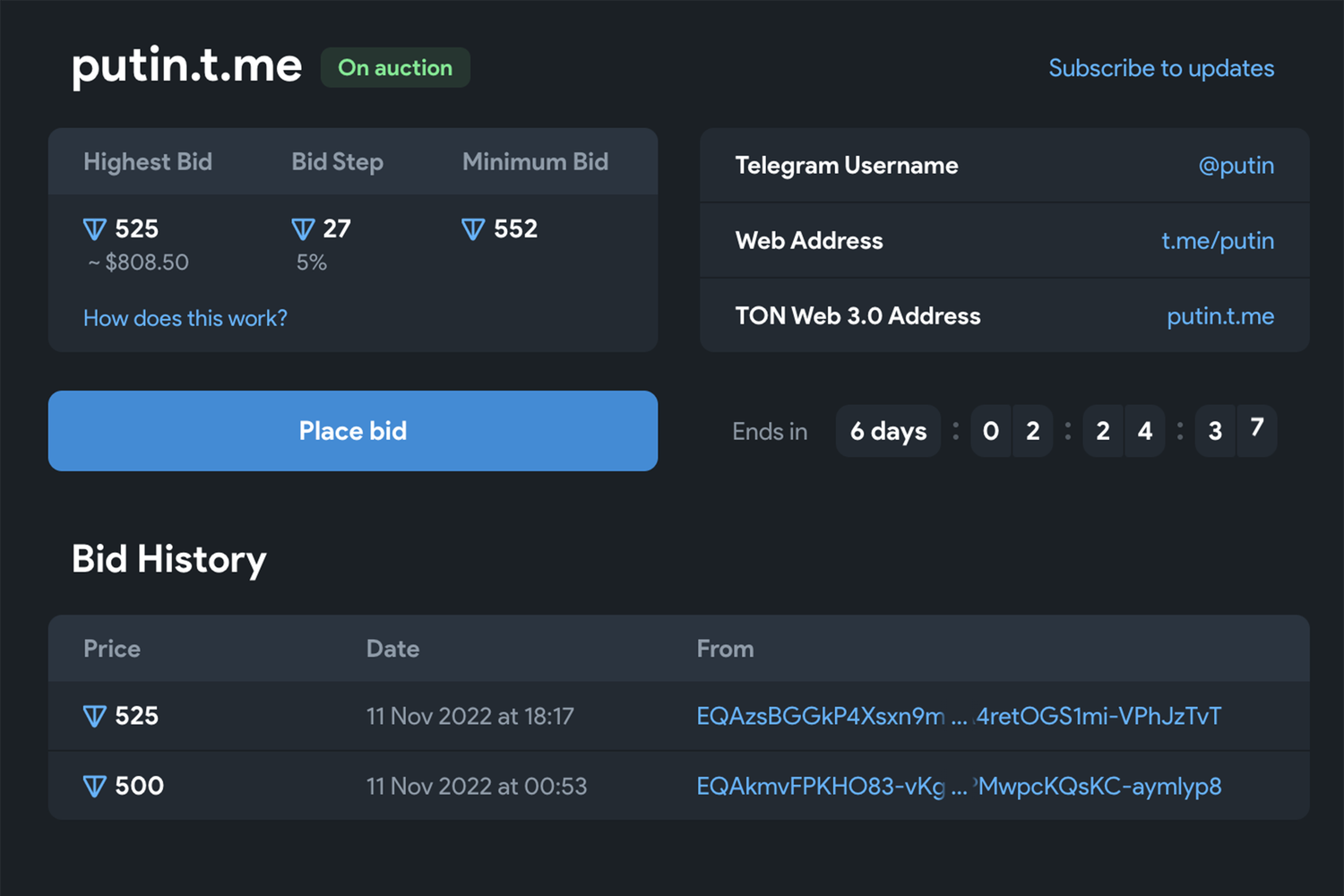The image size is (1344, 896).
Task: Click the Minimum Bid column header
Action: (535, 162)
